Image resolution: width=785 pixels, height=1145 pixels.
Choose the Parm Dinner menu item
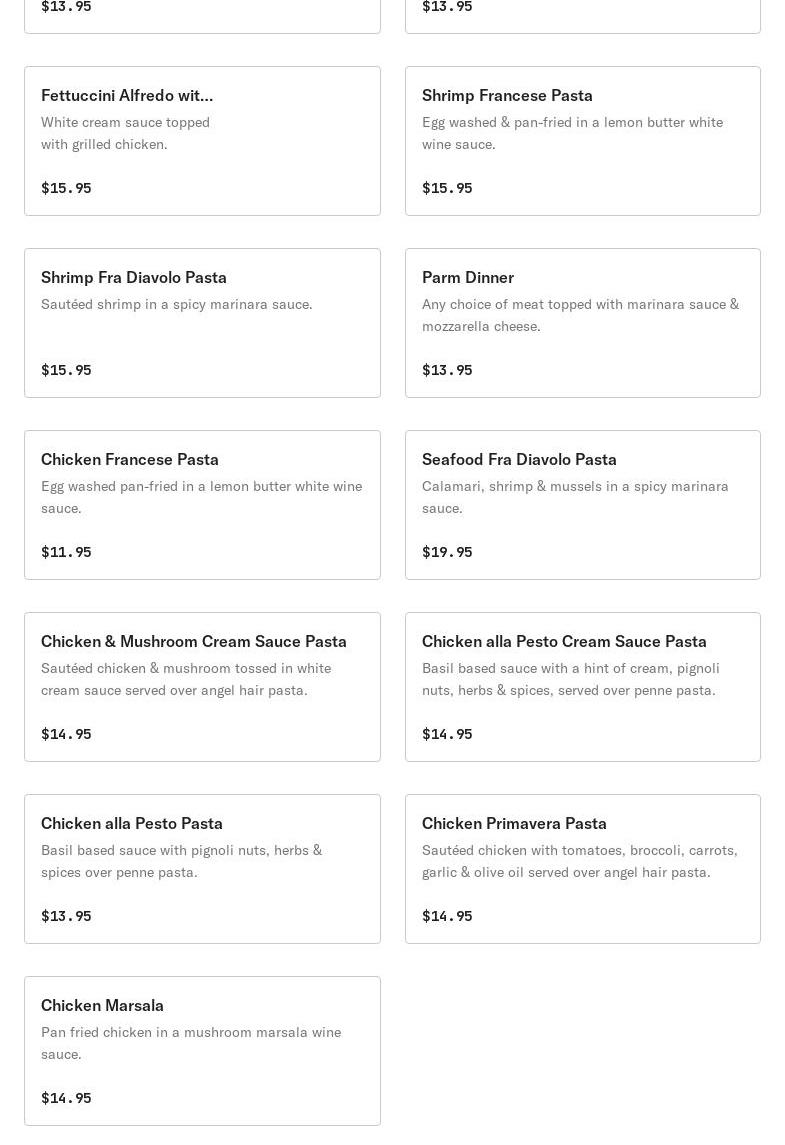[x=468, y=278]
